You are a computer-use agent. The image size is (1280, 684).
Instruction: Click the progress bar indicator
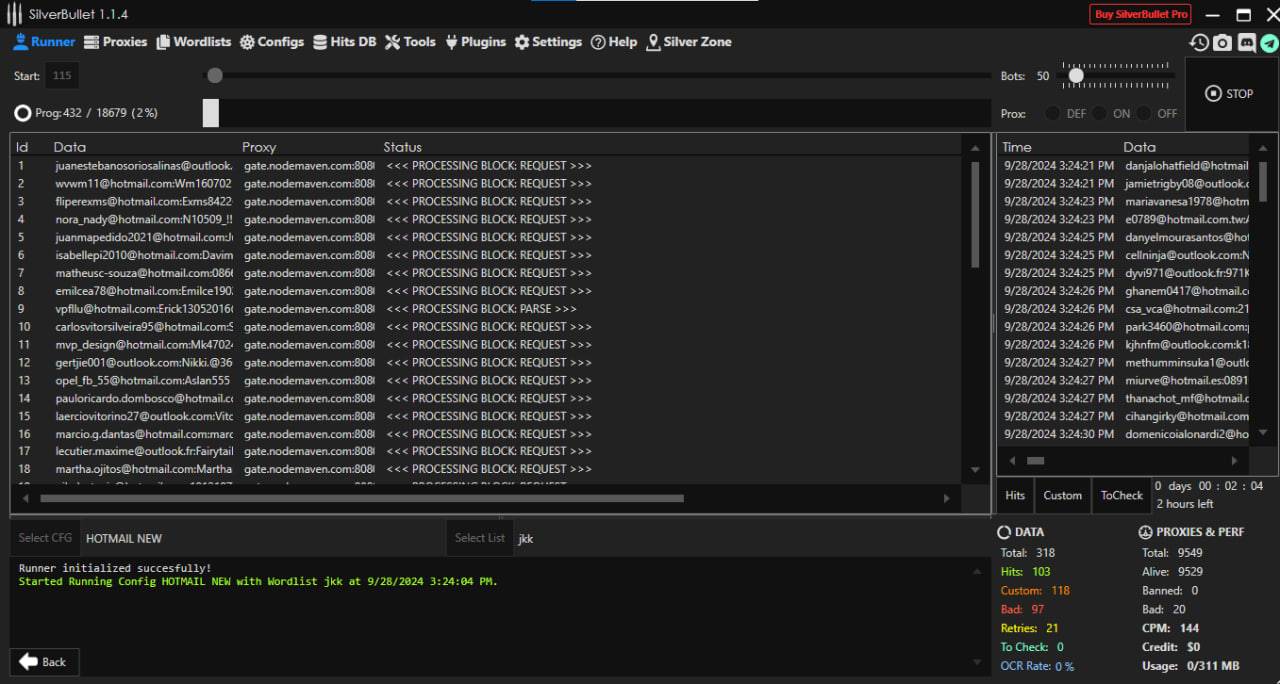pyautogui.click(x=210, y=113)
